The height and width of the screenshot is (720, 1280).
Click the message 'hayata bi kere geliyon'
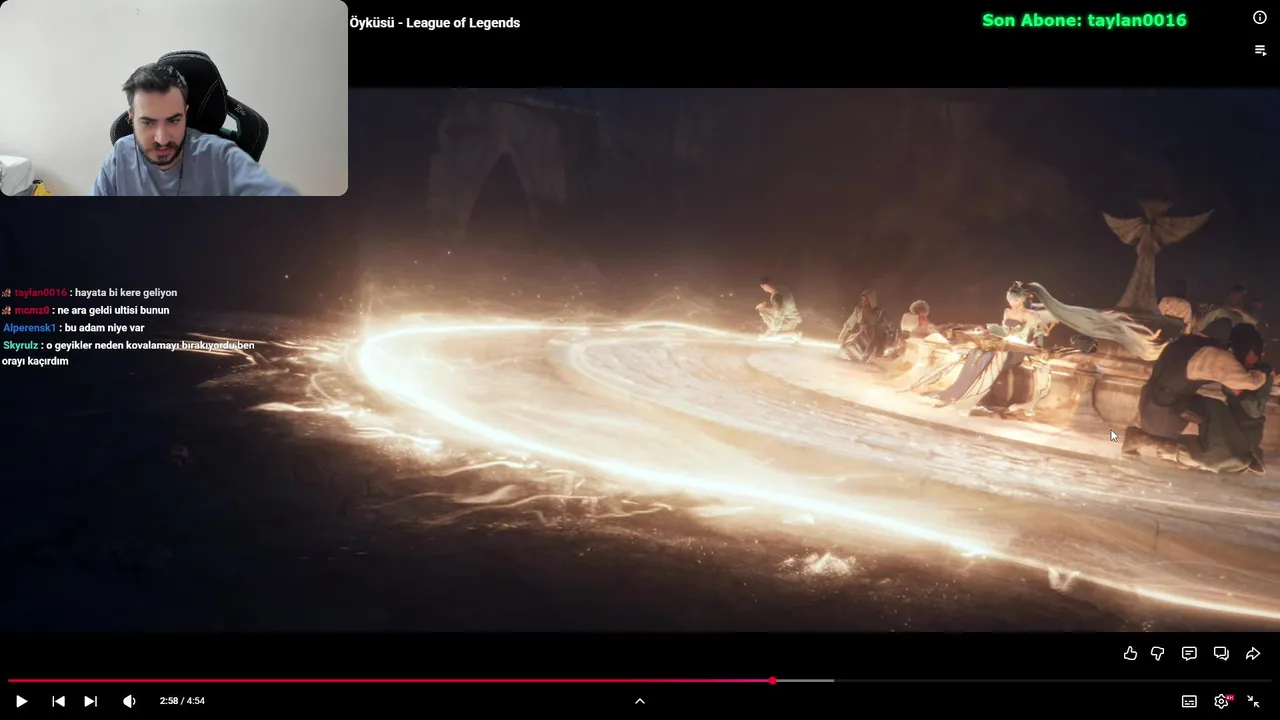(x=126, y=293)
